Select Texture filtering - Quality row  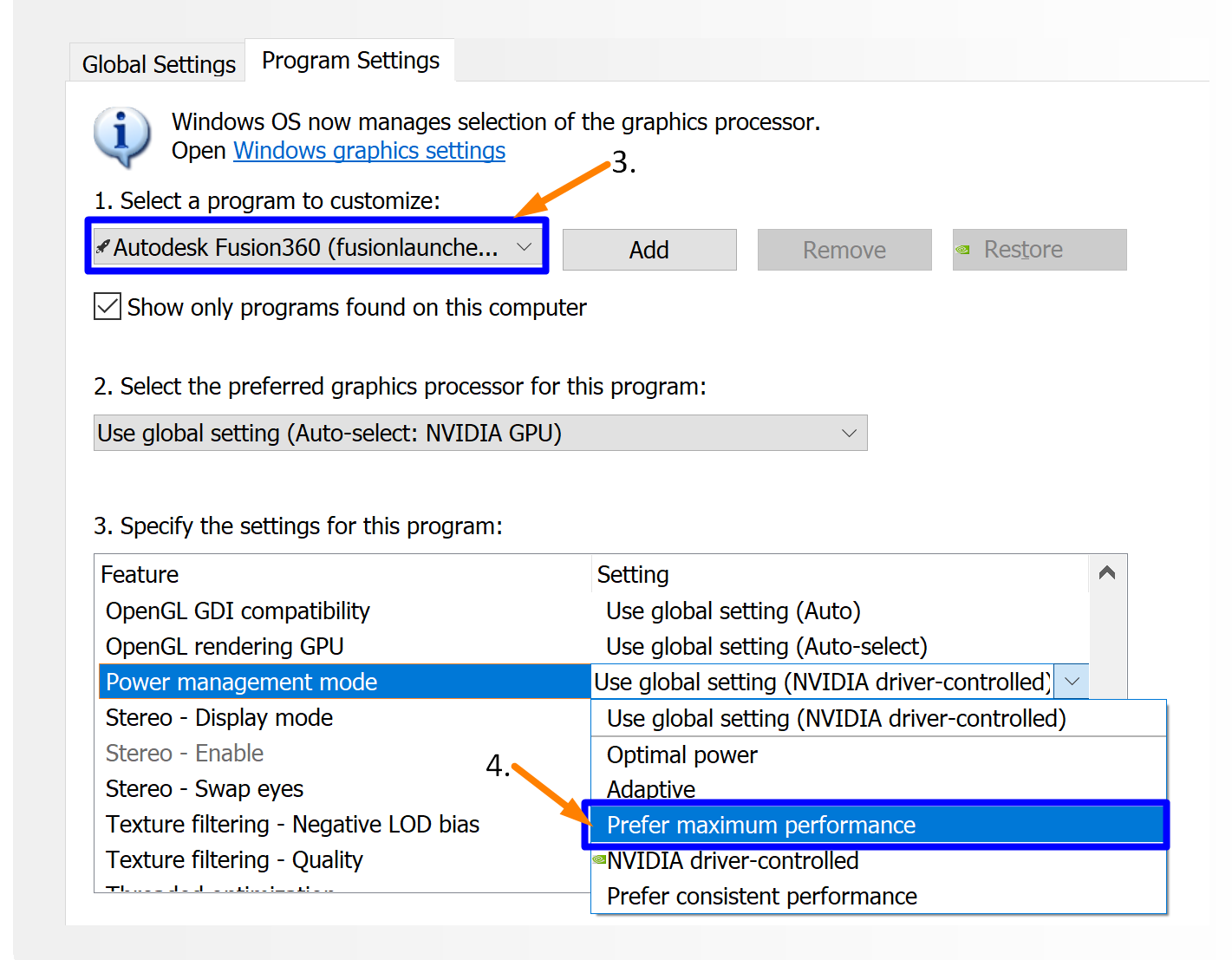(x=234, y=860)
